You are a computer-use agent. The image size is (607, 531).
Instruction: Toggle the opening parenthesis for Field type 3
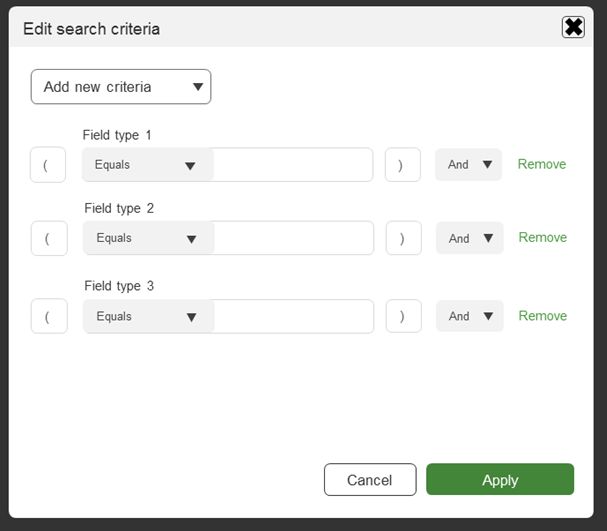(x=49, y=316)
